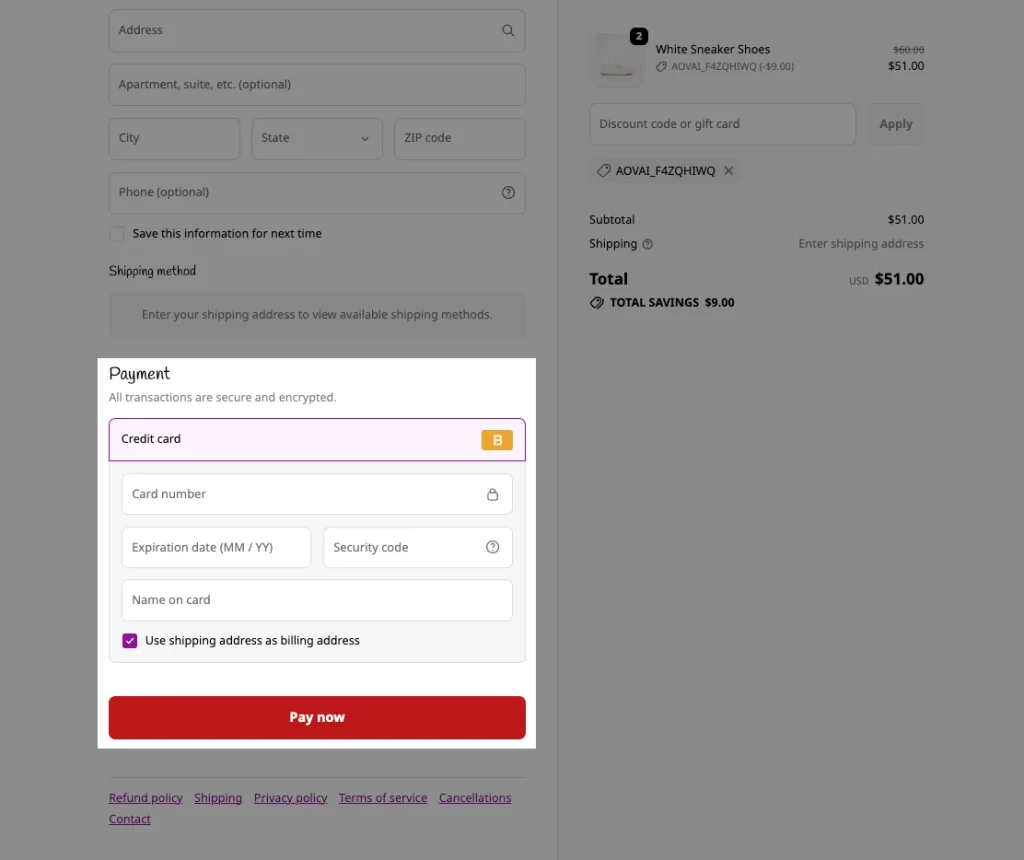Click the card number lock icon
1024x860 pixels.
[x=492, y=494]
